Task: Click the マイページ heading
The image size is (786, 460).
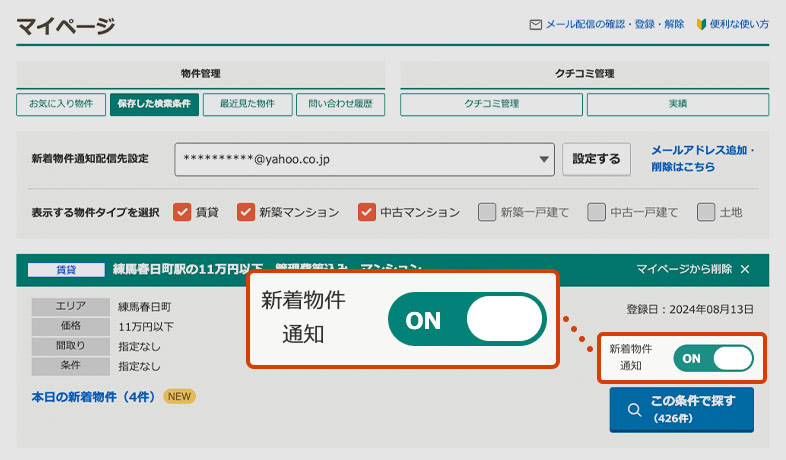Action: point(66,26)
